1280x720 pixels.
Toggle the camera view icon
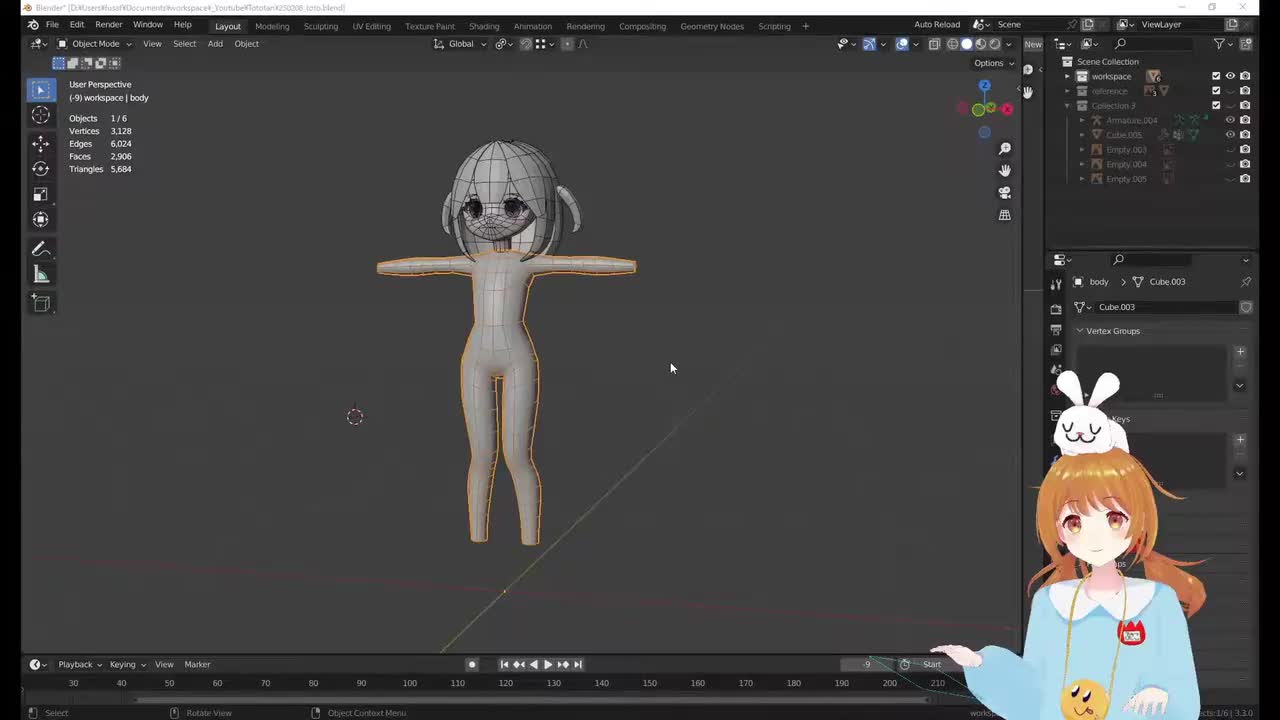coord(1004,192)
